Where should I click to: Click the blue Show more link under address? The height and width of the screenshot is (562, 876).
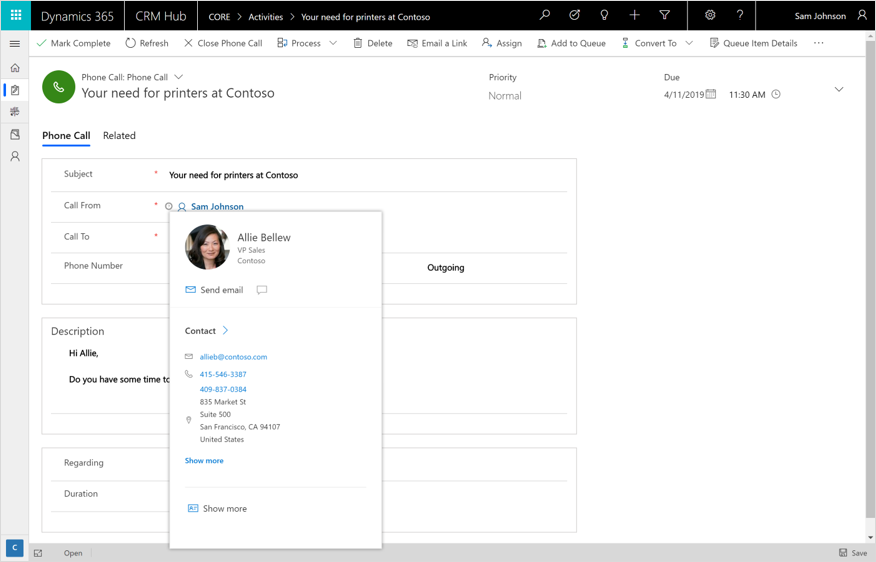pyautogui.click(x=204, y=461)
